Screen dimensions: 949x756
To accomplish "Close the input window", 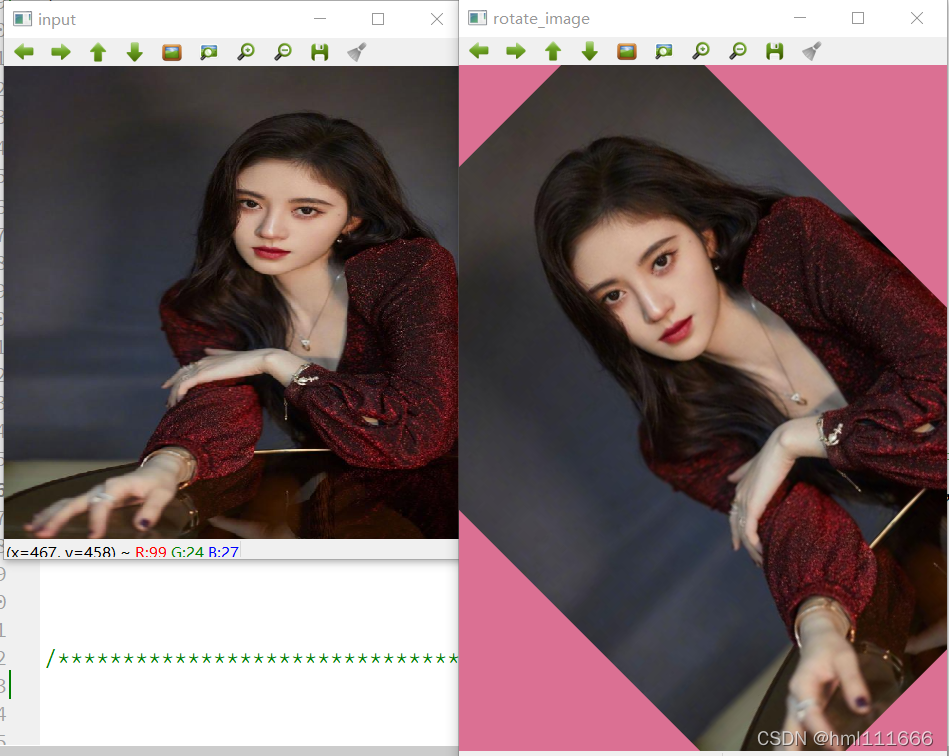I will tap(437, 19).
